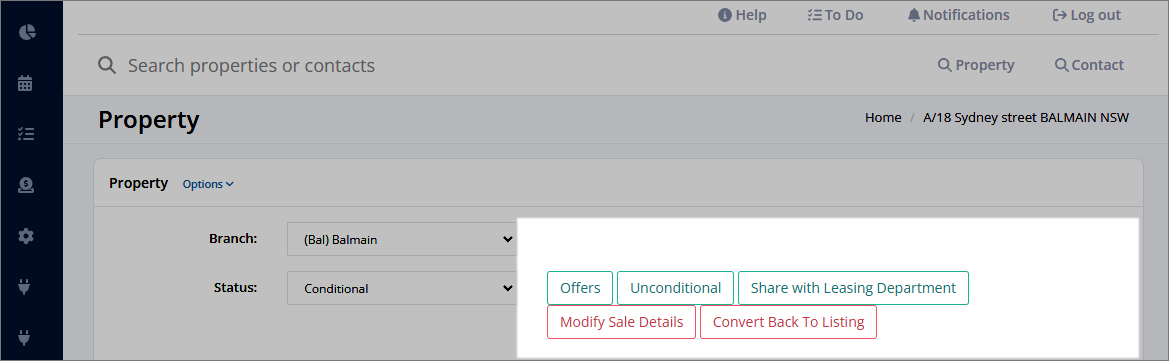Click Share with Leasing Department button

coord(853,288)
